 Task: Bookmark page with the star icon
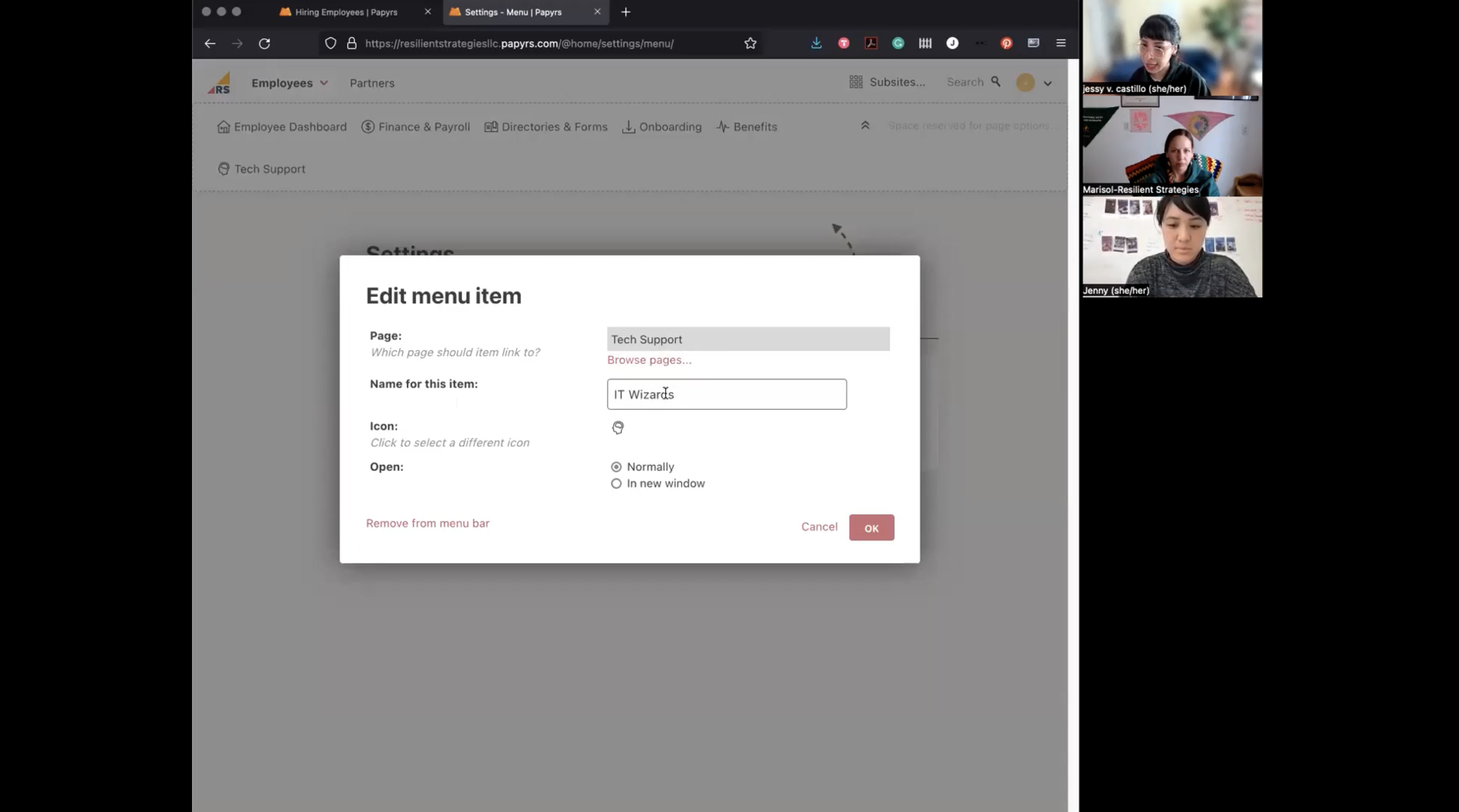[750, 43]
